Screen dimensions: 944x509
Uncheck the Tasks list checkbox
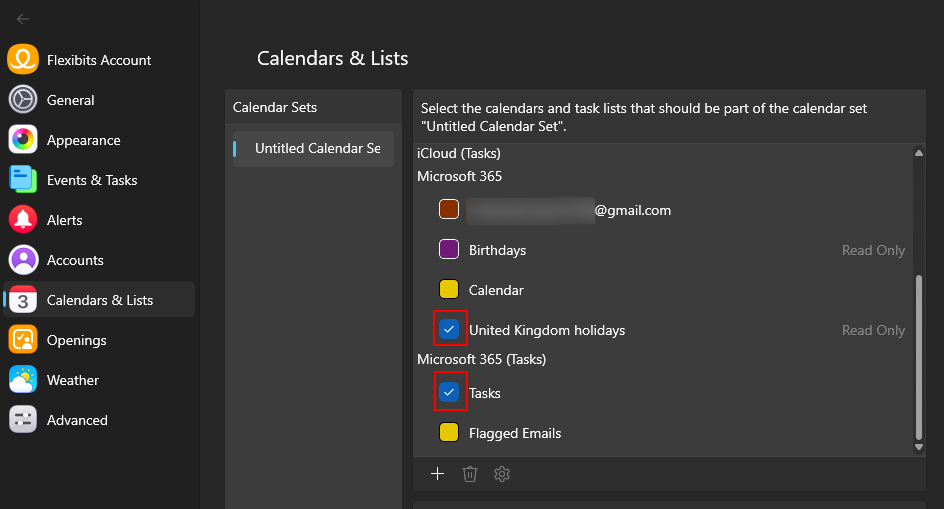coord(449,393)
